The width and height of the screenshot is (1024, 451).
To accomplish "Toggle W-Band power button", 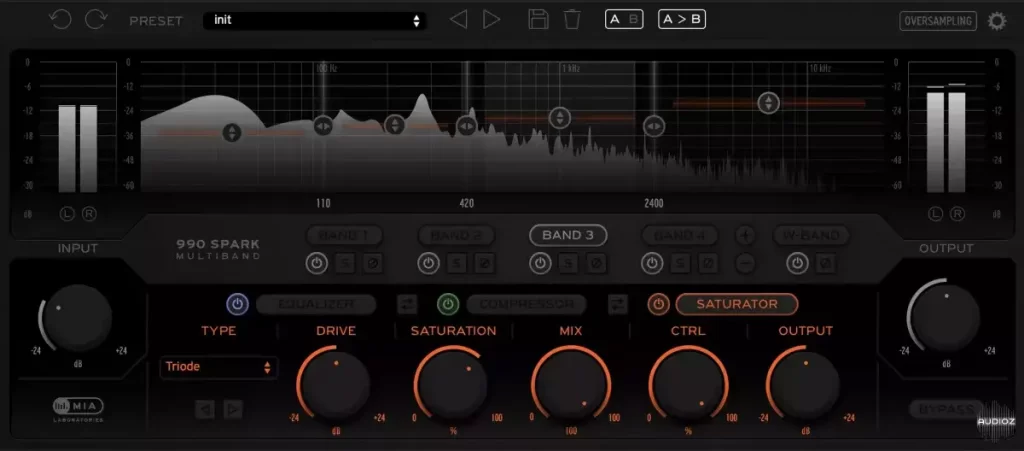I will click(x=797, y=264).
